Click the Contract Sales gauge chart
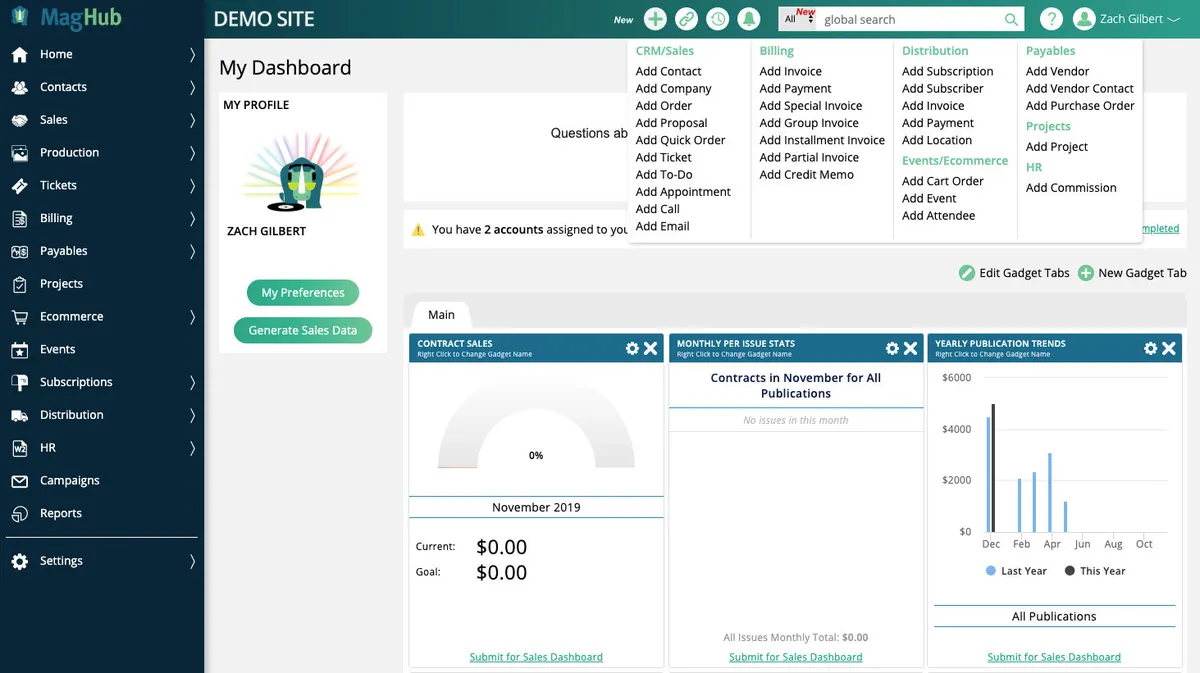 pos(536,426)
